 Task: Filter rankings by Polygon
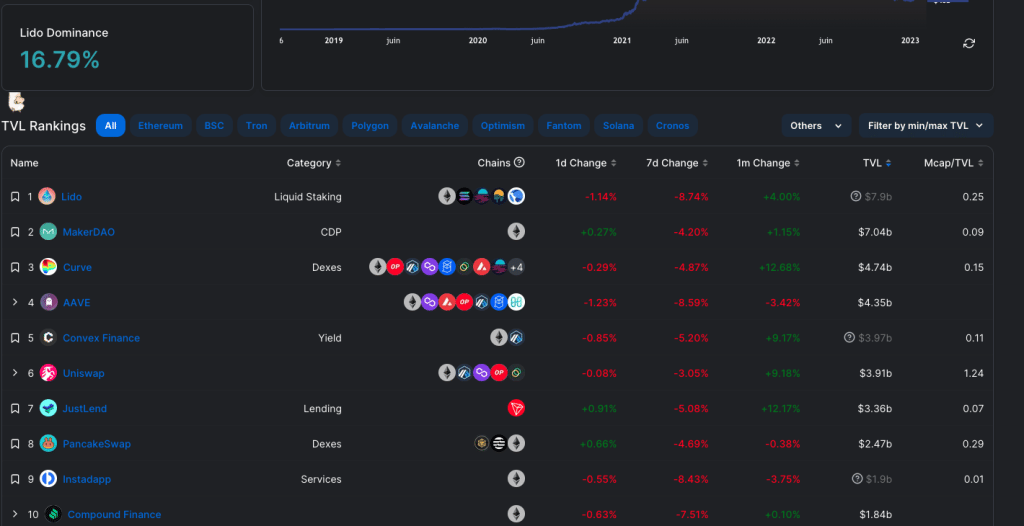(370, 125)
